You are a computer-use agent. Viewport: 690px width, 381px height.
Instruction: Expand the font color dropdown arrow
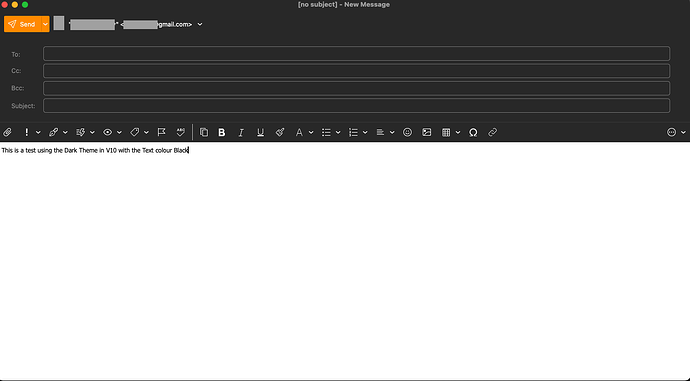pyautogui.click(x=311, y=132)
